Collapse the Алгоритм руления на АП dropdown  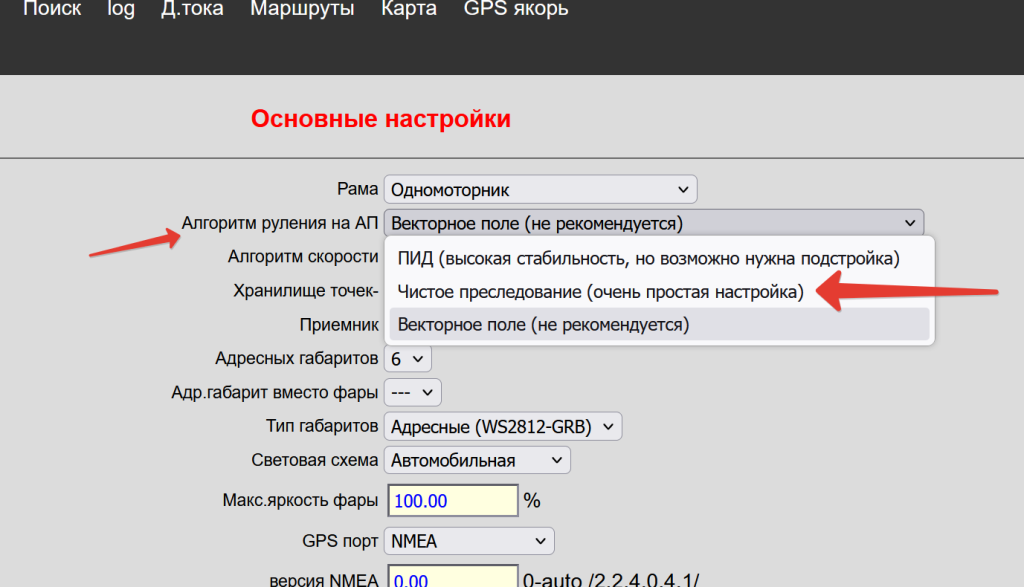click(654, 223)
